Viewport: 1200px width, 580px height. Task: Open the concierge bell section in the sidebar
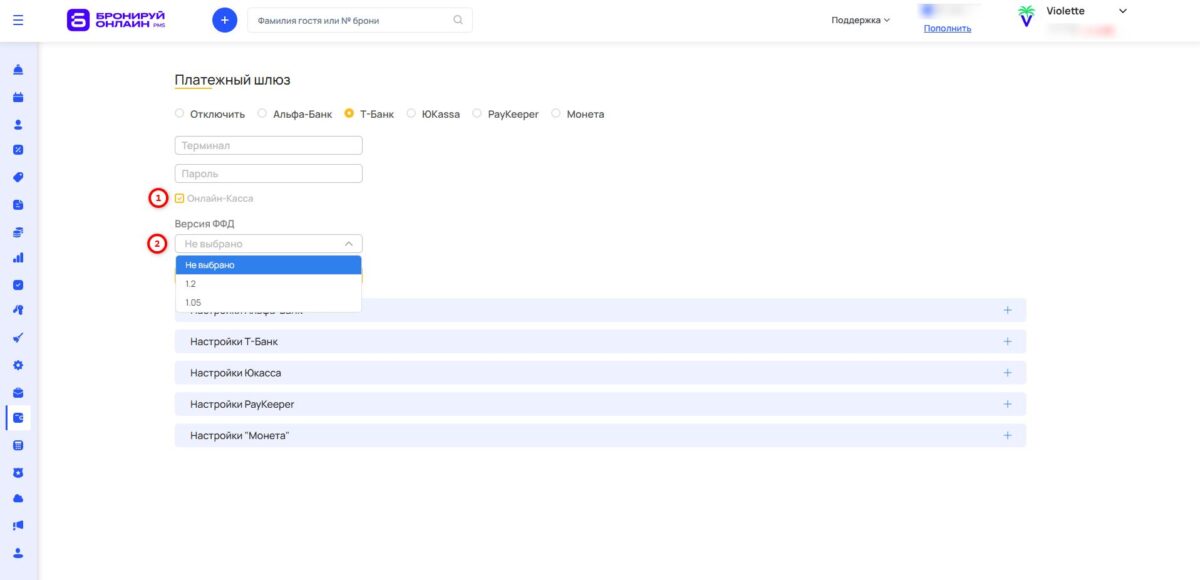[18, 70]
